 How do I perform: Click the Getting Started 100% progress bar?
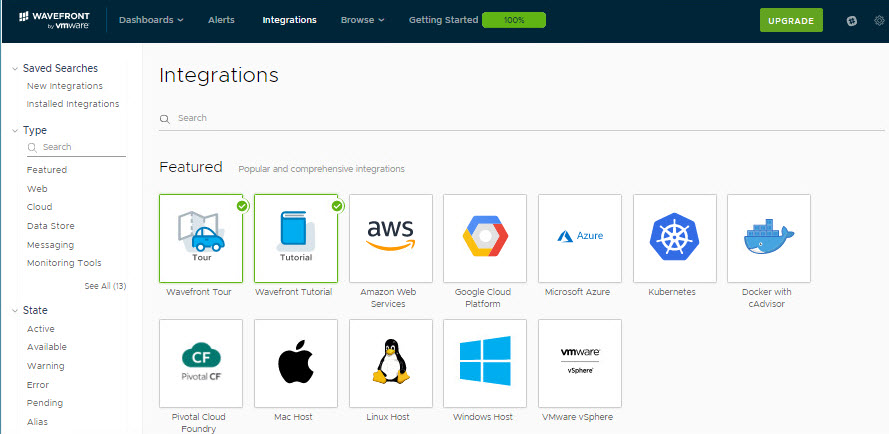[x=513, y=20]
